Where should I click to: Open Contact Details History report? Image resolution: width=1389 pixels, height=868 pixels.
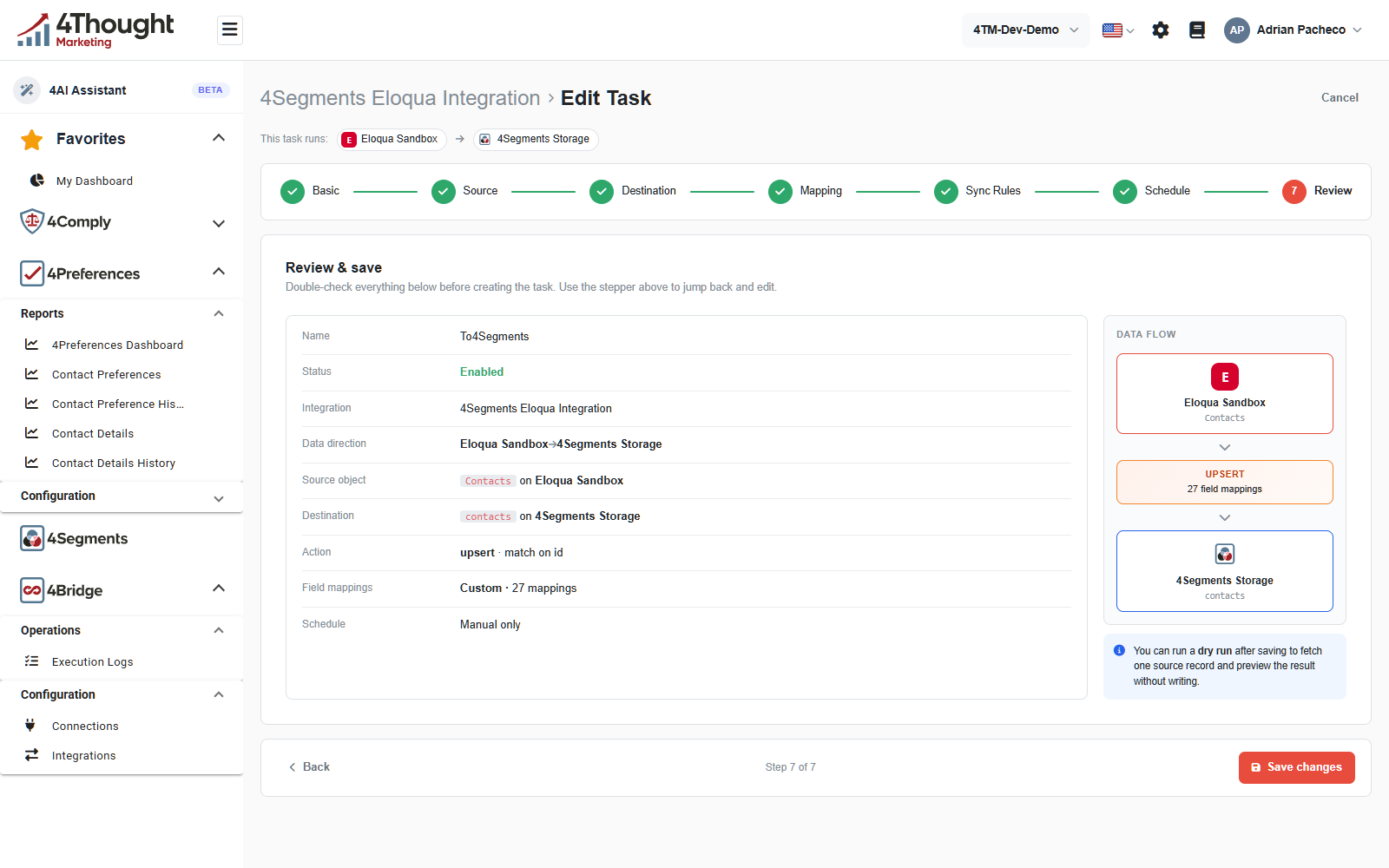(114, 463)
